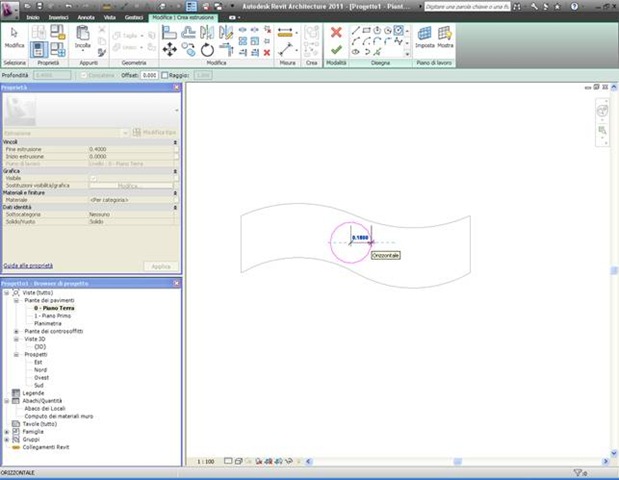Click the Modifica tipo icon in Properties
619x480 pixels.
pyautogui.click(x=138, y=133)
